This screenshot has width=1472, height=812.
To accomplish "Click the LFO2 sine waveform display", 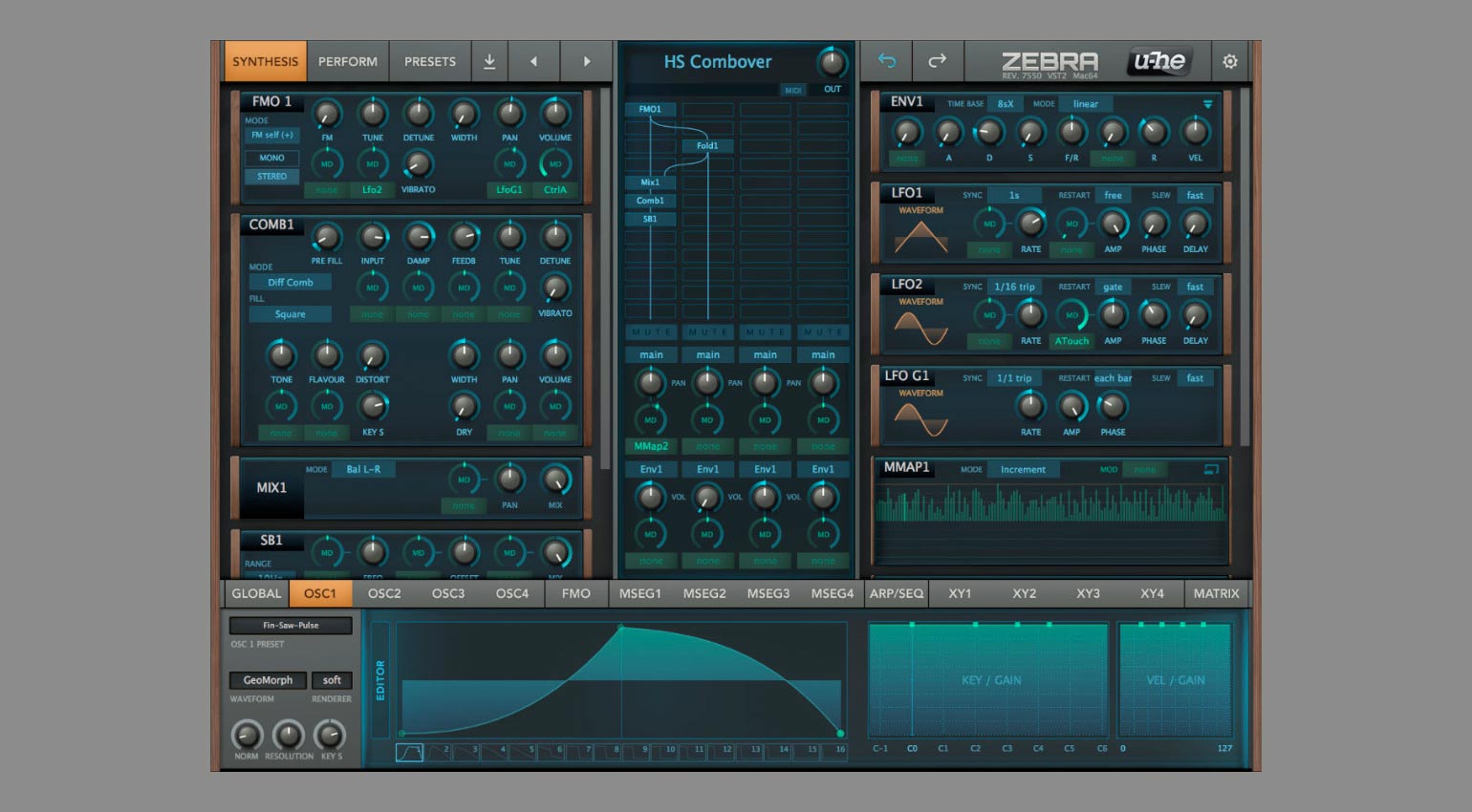I will point(920,329).
